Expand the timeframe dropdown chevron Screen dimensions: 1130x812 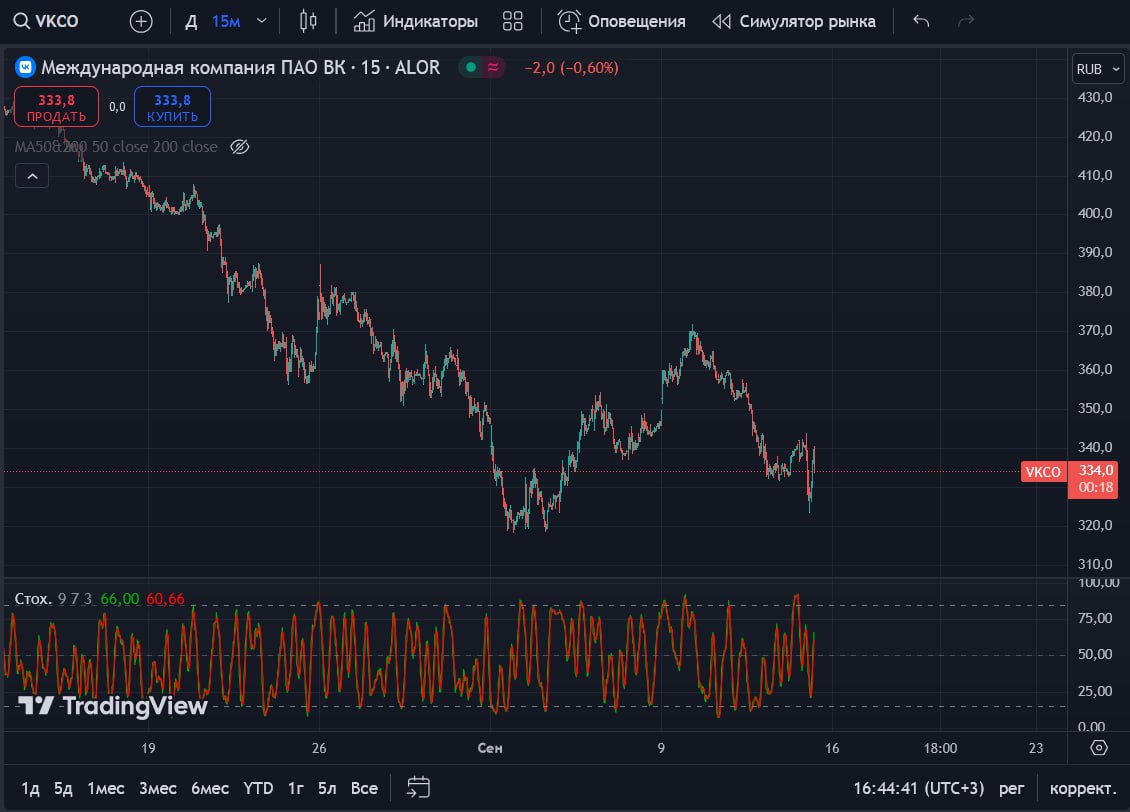coord(262,21)
